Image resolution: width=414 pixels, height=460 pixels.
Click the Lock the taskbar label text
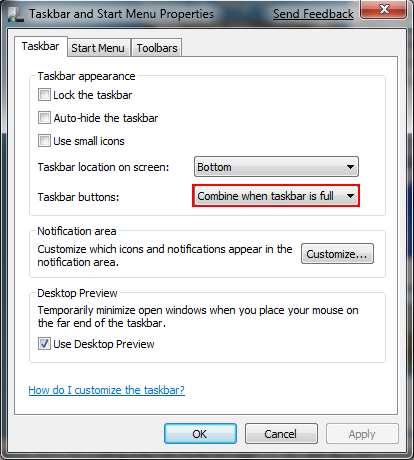click(93, 95)
